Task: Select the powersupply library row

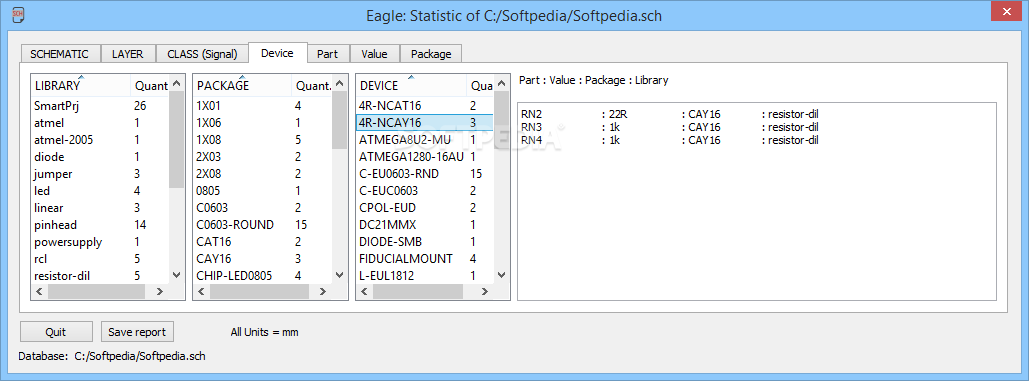Action: [x=100, y=242]
